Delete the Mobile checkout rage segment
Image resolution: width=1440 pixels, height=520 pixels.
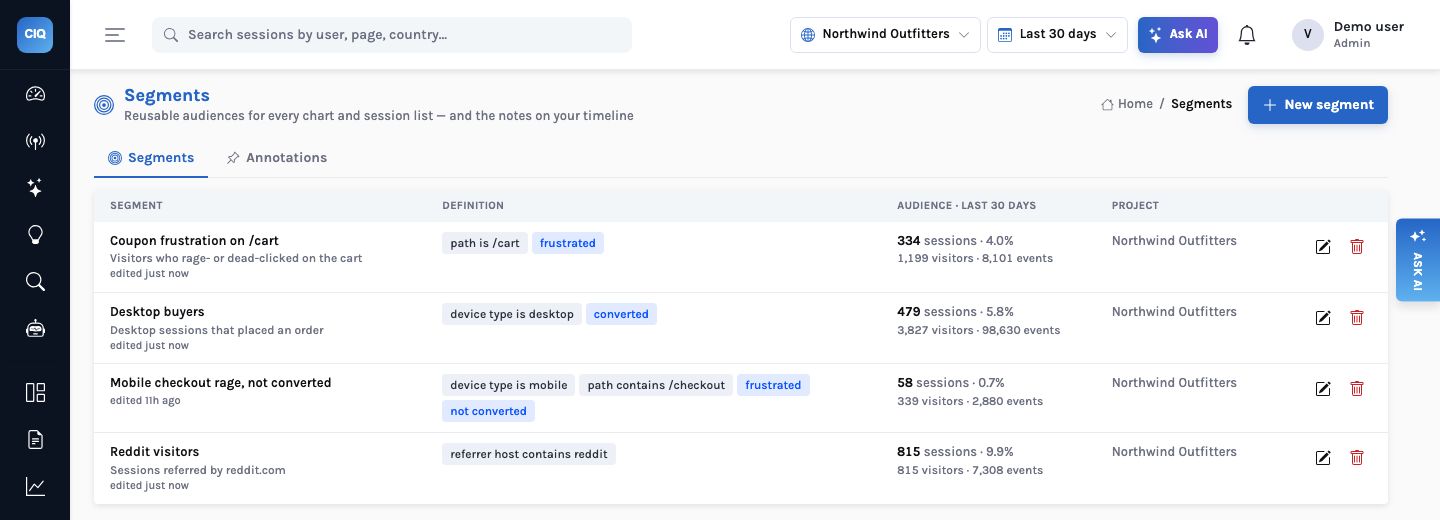coord(1357,388)
